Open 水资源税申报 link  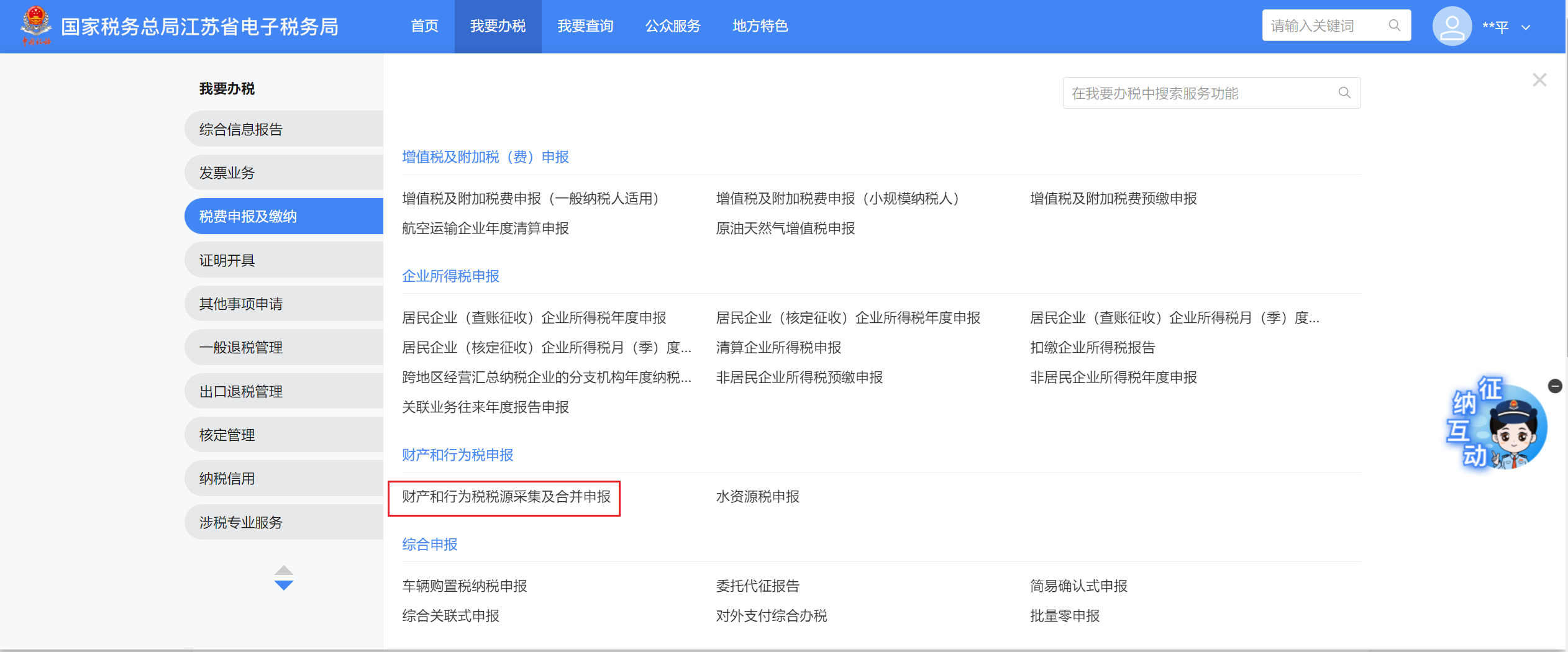coord(757,497)
